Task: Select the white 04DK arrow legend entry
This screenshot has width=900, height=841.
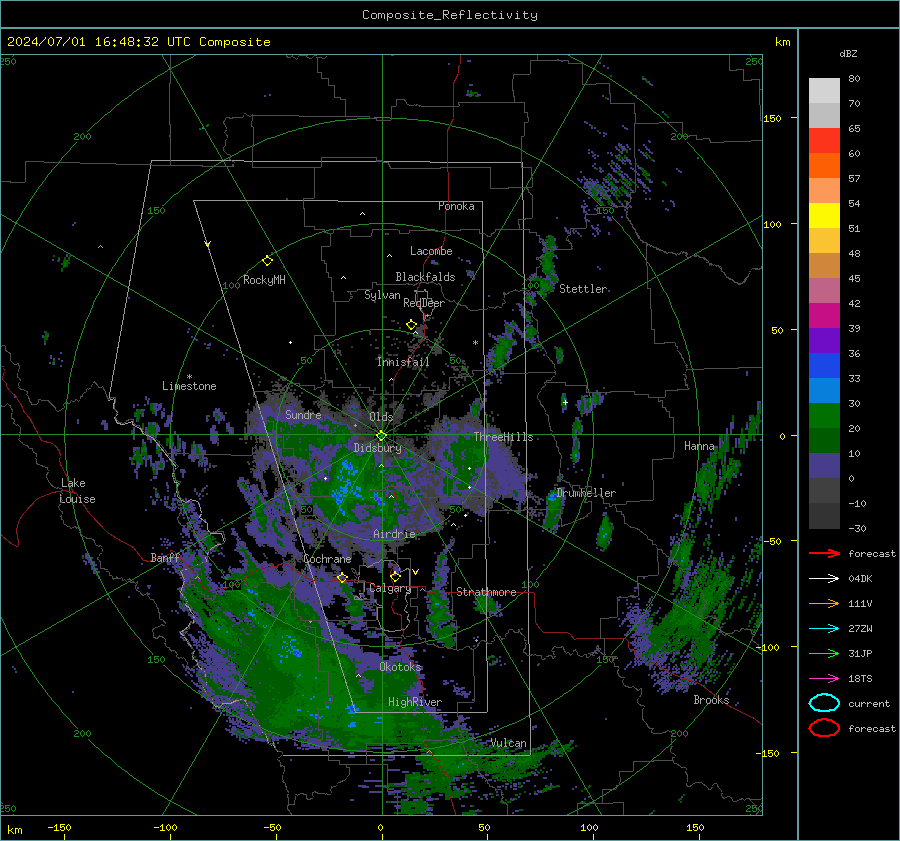Action: coord(824,578)
